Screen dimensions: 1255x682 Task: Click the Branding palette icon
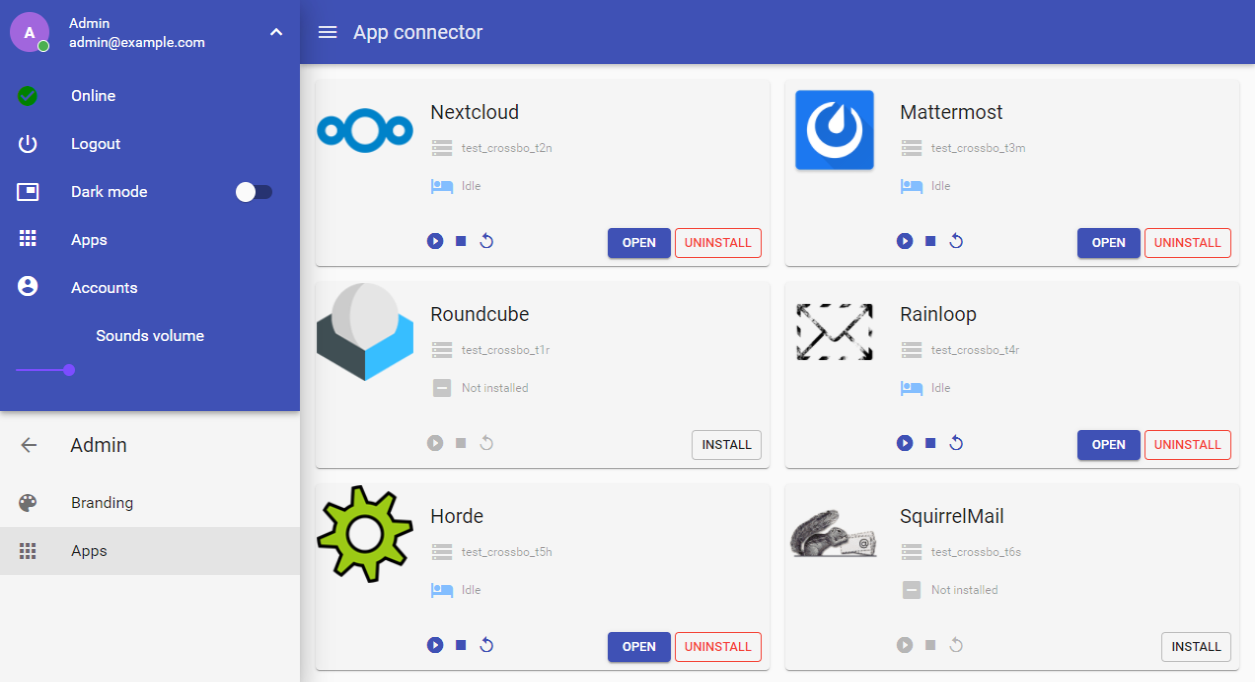[28, 503]
